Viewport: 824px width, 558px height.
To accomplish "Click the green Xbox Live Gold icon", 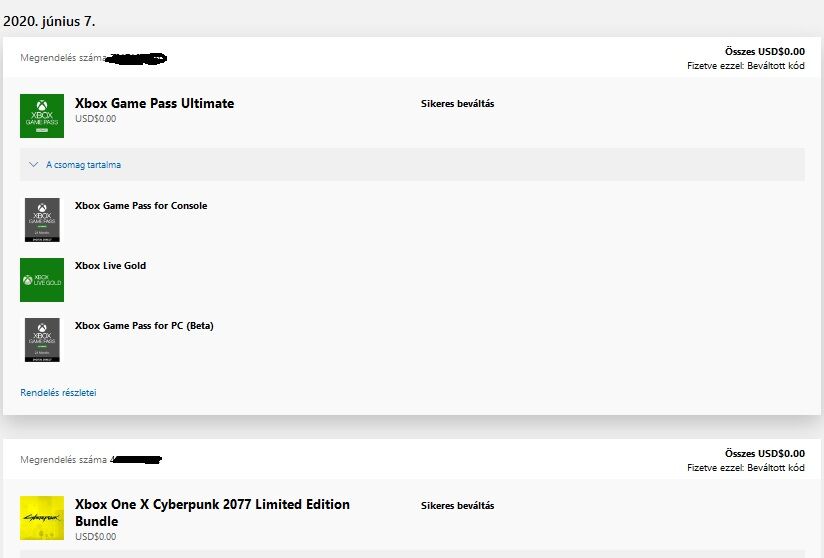I will pyautogui.click(x=42, y=280).
